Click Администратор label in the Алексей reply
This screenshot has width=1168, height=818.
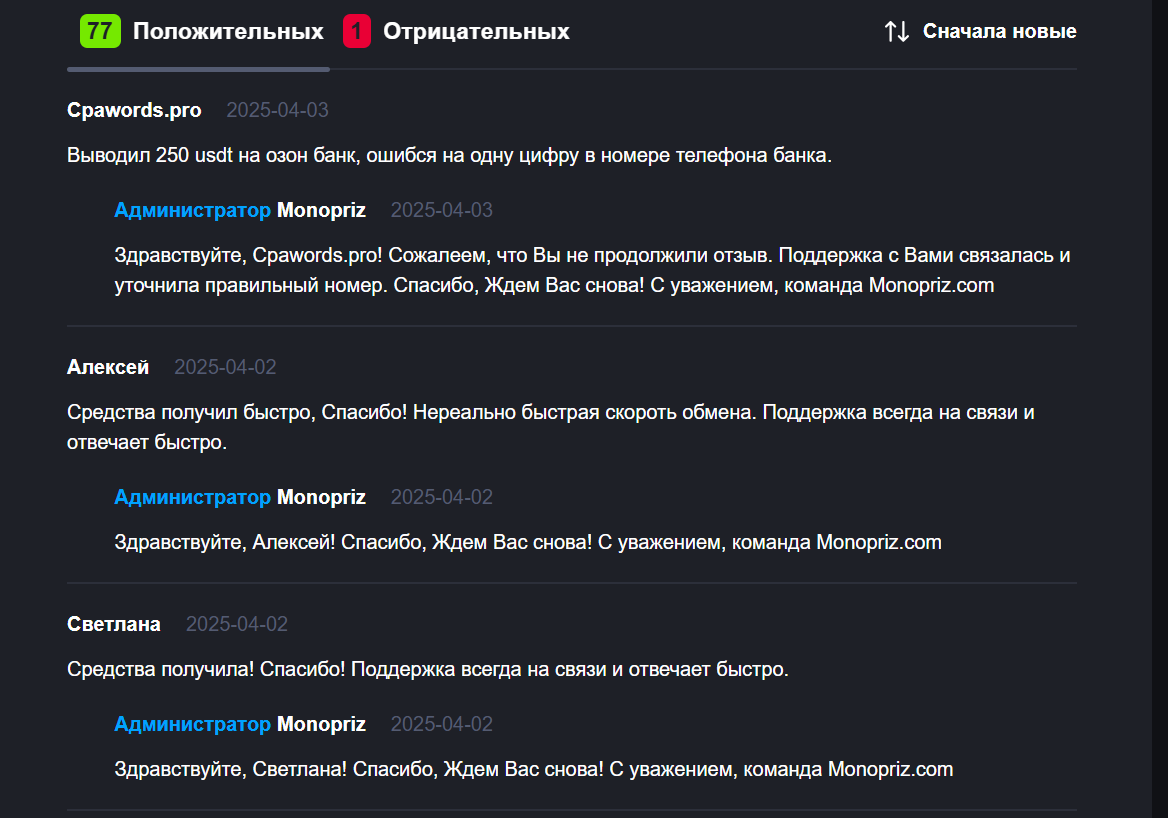click(x=192, y=497)
